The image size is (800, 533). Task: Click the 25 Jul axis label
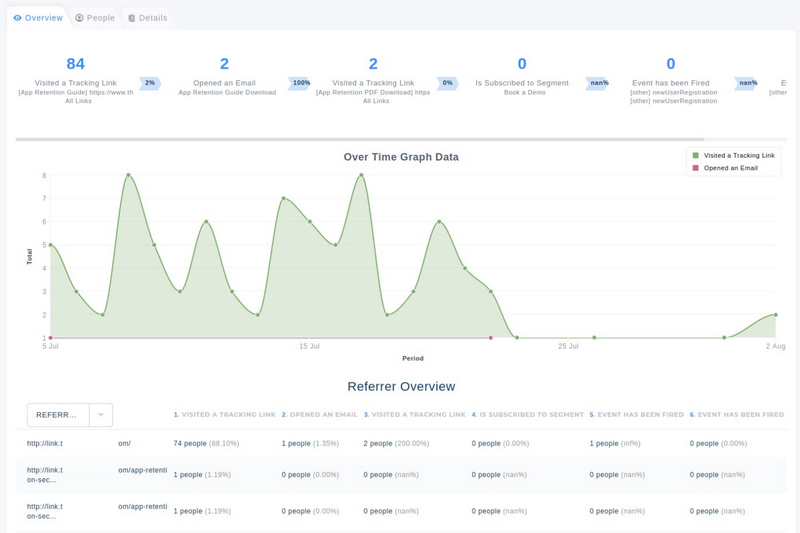coord(568,346)
